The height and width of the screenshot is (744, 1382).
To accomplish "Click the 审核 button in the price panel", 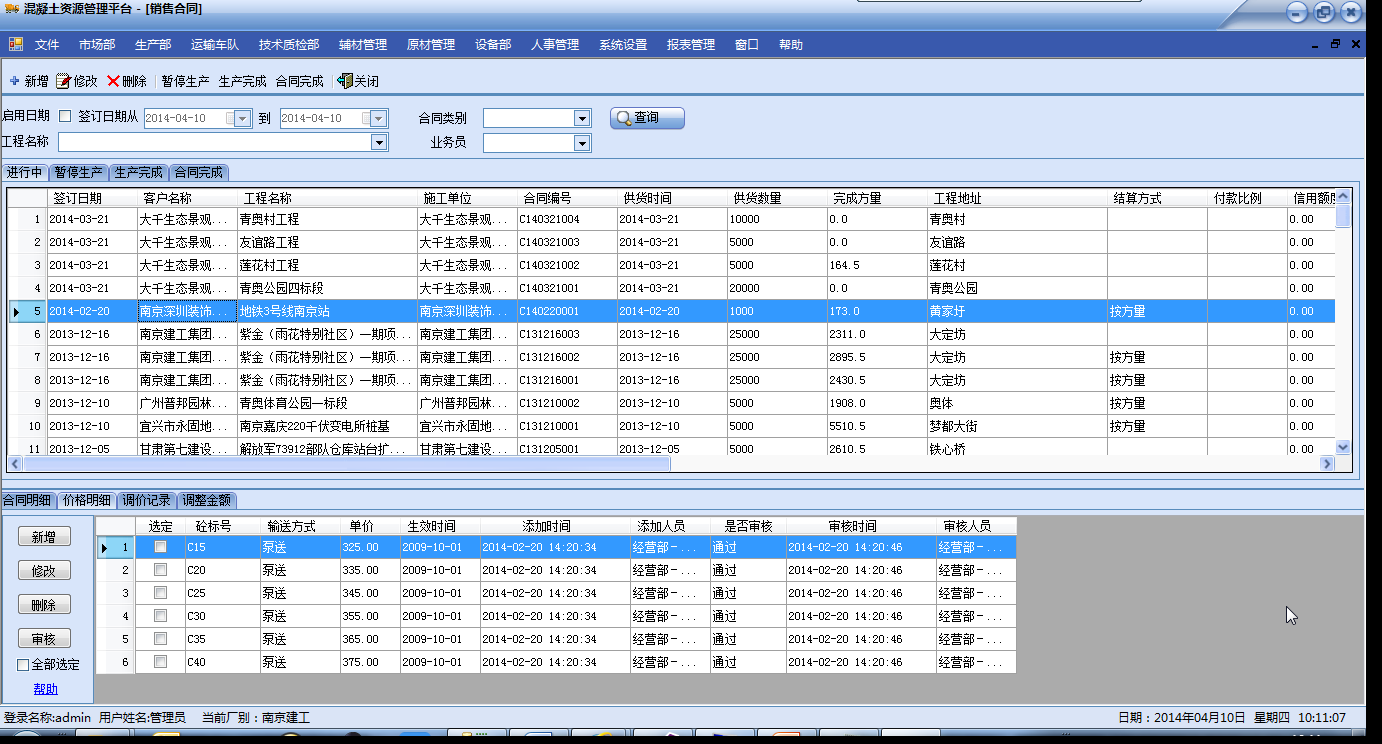I will [44, 639].
